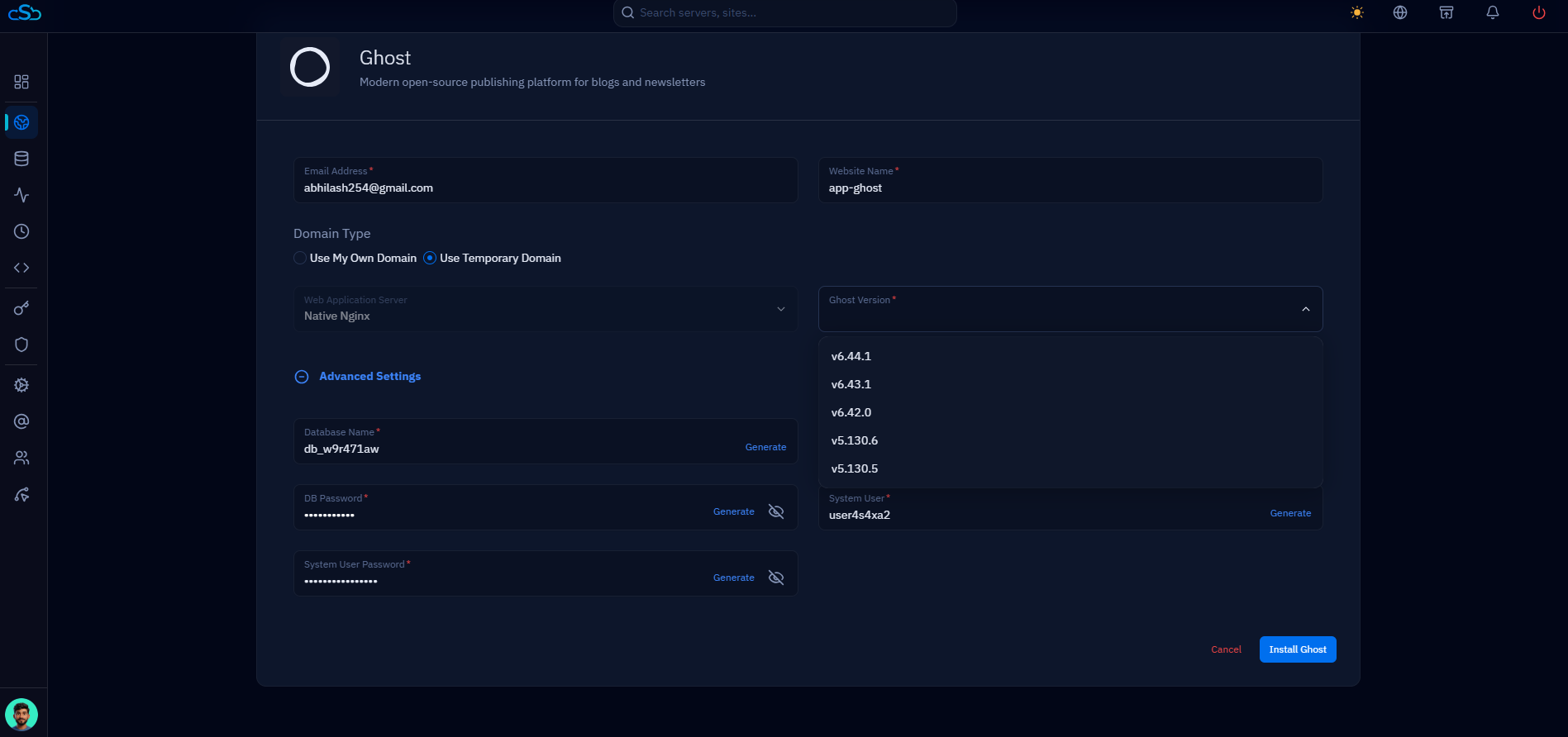Toggle System User Password visibility eye
Viewport: 1568px width, 737px height.
click(776, 578)
